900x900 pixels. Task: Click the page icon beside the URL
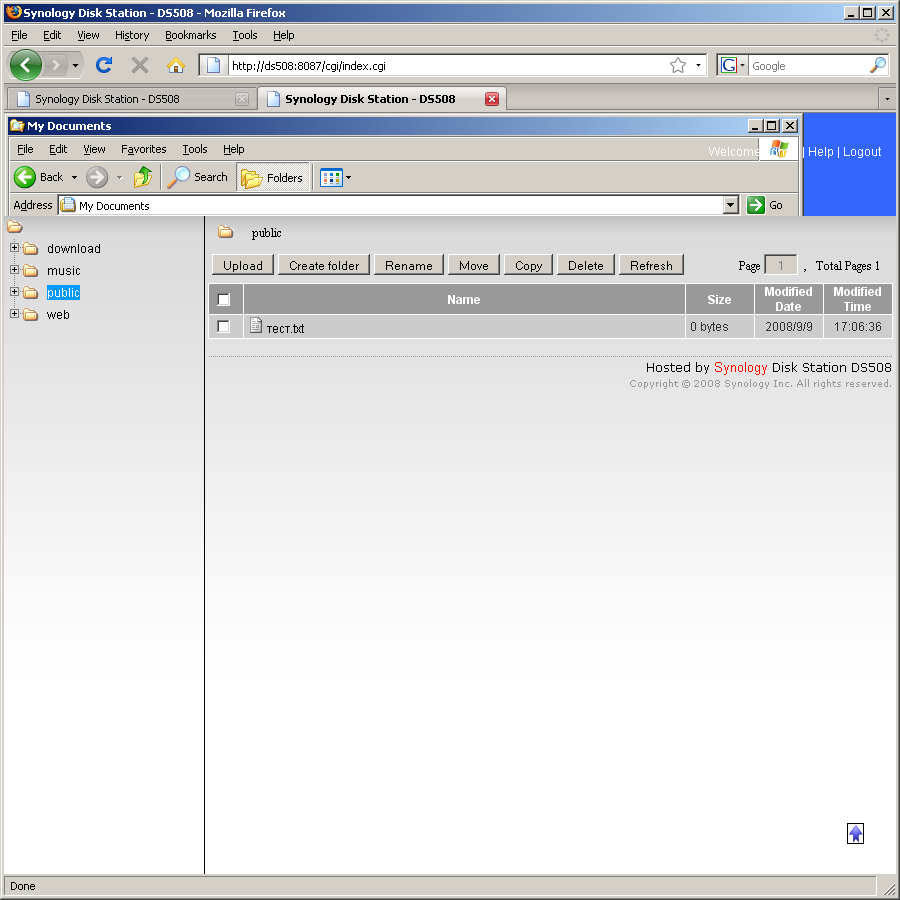(x=213, y=65)
